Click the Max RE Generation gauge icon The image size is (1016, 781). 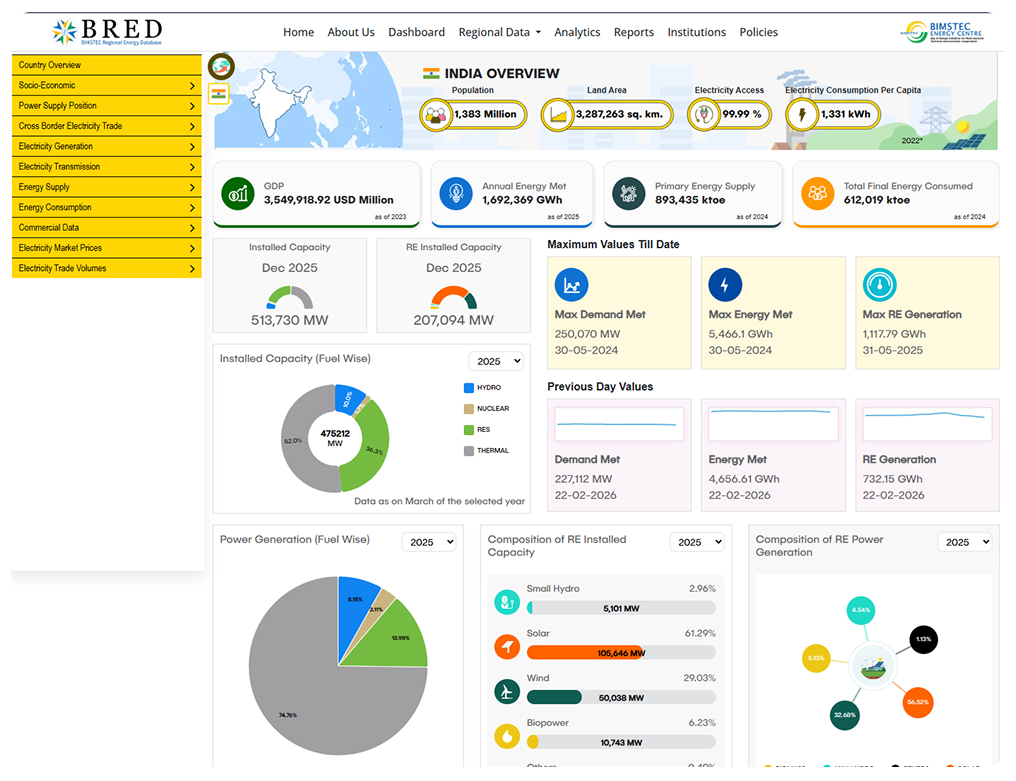pyautogui.click(x=880, y=285)
